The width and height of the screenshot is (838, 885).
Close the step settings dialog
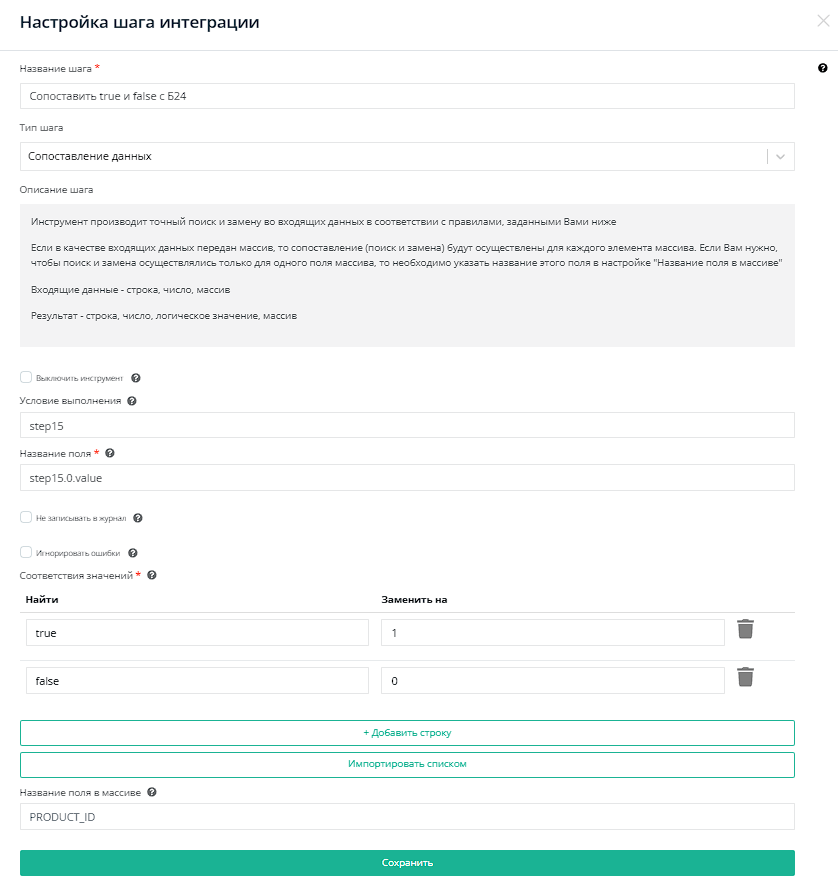click(823, 21)
